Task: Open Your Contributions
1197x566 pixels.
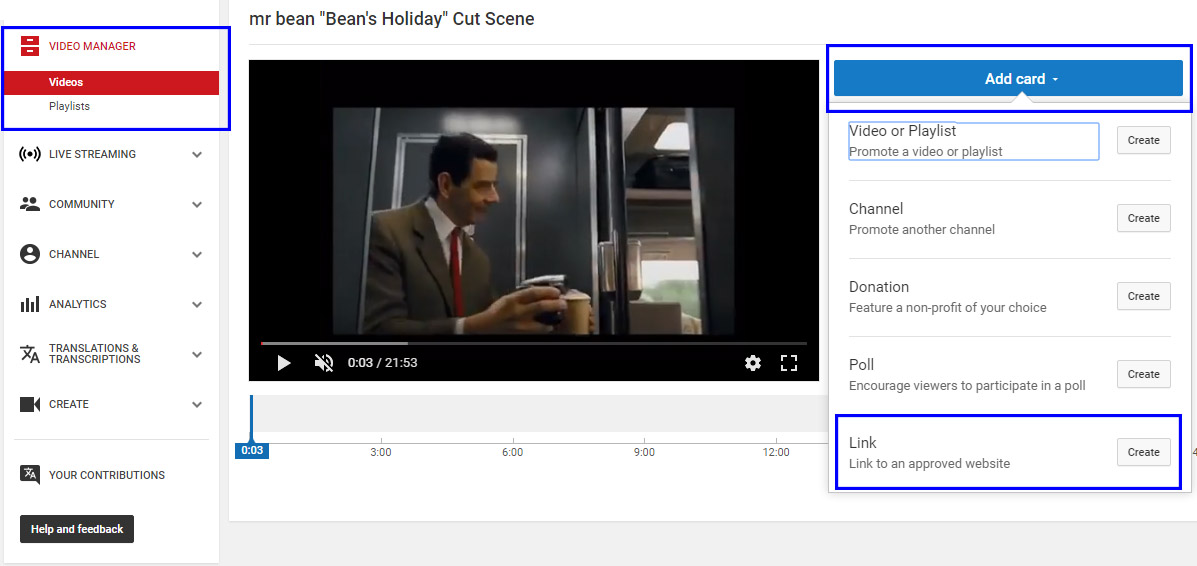Action: click(107, 475)
